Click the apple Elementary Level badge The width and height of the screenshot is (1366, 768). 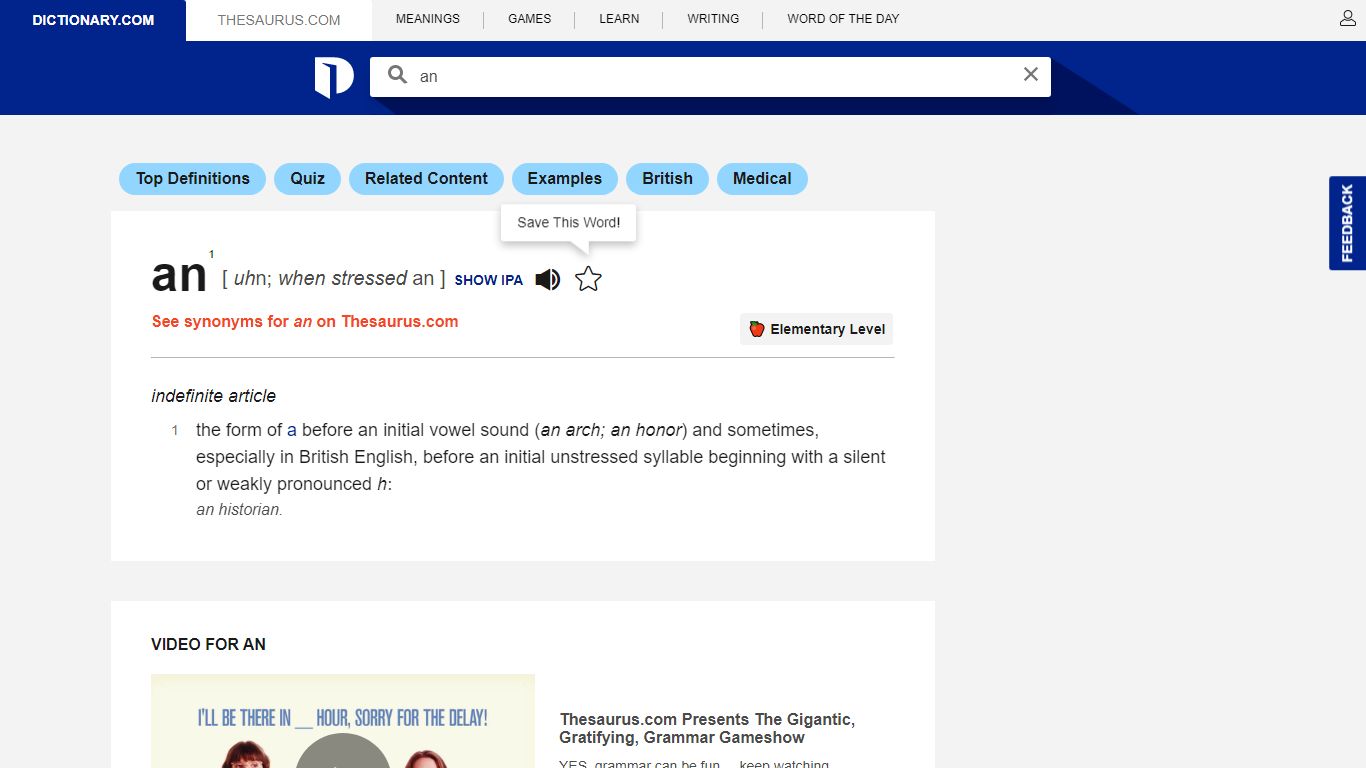click(x=816, y=329)
